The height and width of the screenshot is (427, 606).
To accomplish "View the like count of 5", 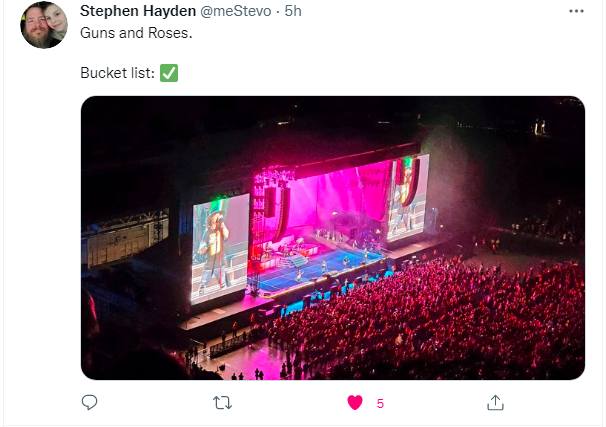I will coord(380,403).
